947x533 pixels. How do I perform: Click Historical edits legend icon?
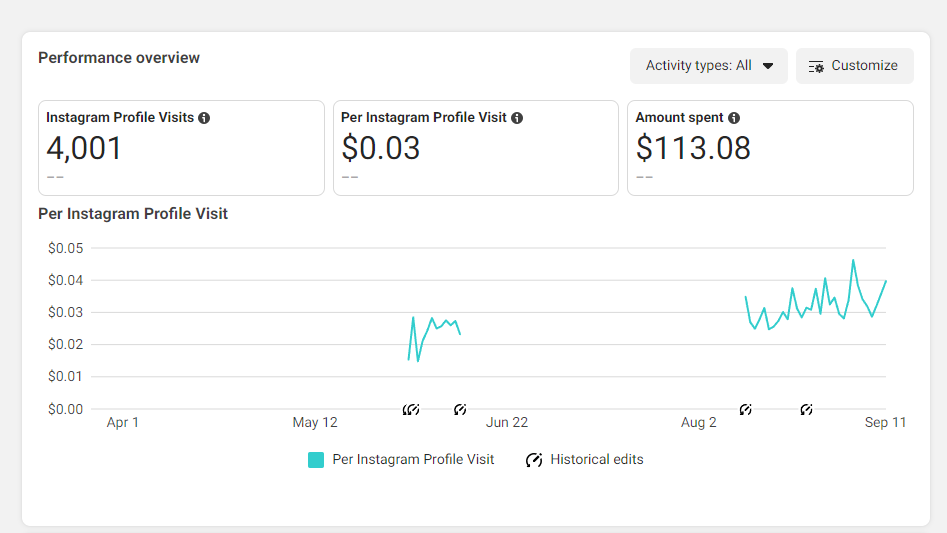(x=534, y=460)
